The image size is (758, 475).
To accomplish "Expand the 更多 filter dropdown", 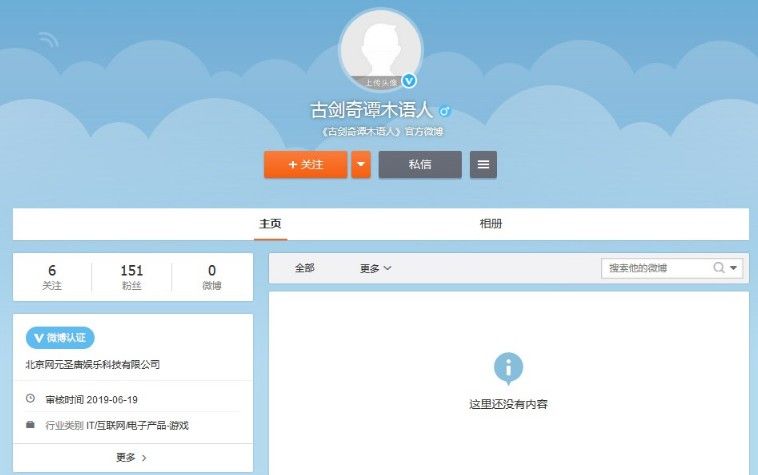I will click(375, 268).
